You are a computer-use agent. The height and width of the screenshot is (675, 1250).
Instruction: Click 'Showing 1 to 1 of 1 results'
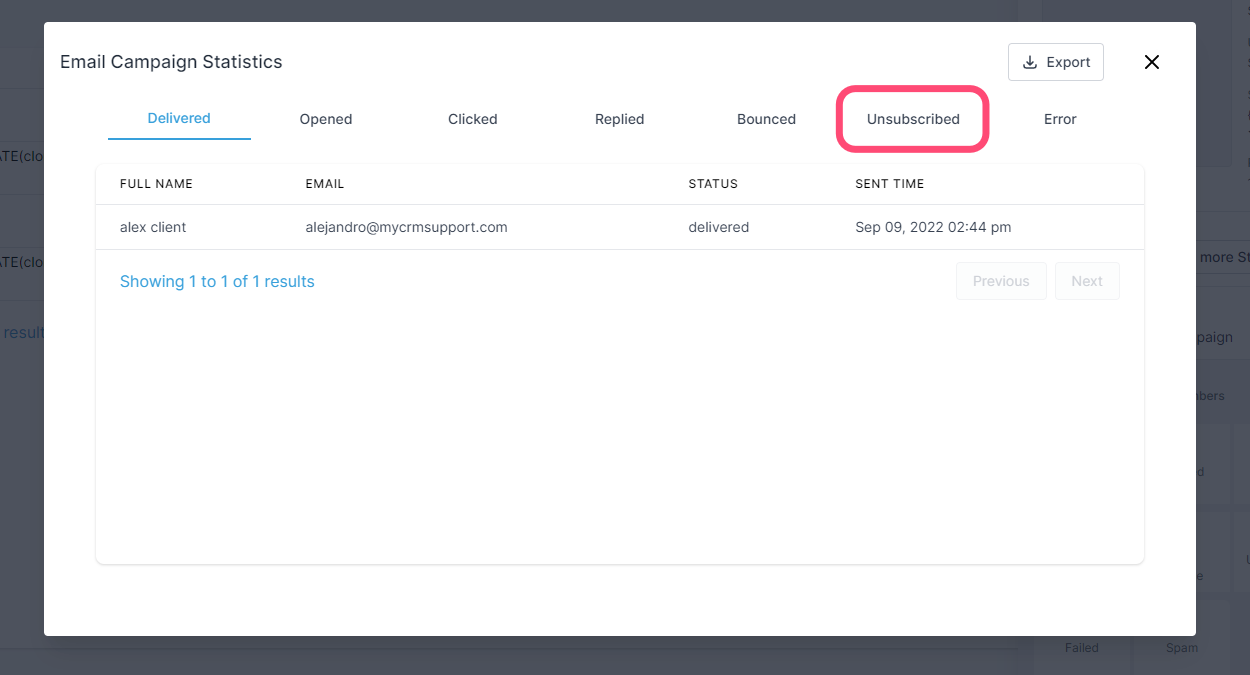[217, 281]
